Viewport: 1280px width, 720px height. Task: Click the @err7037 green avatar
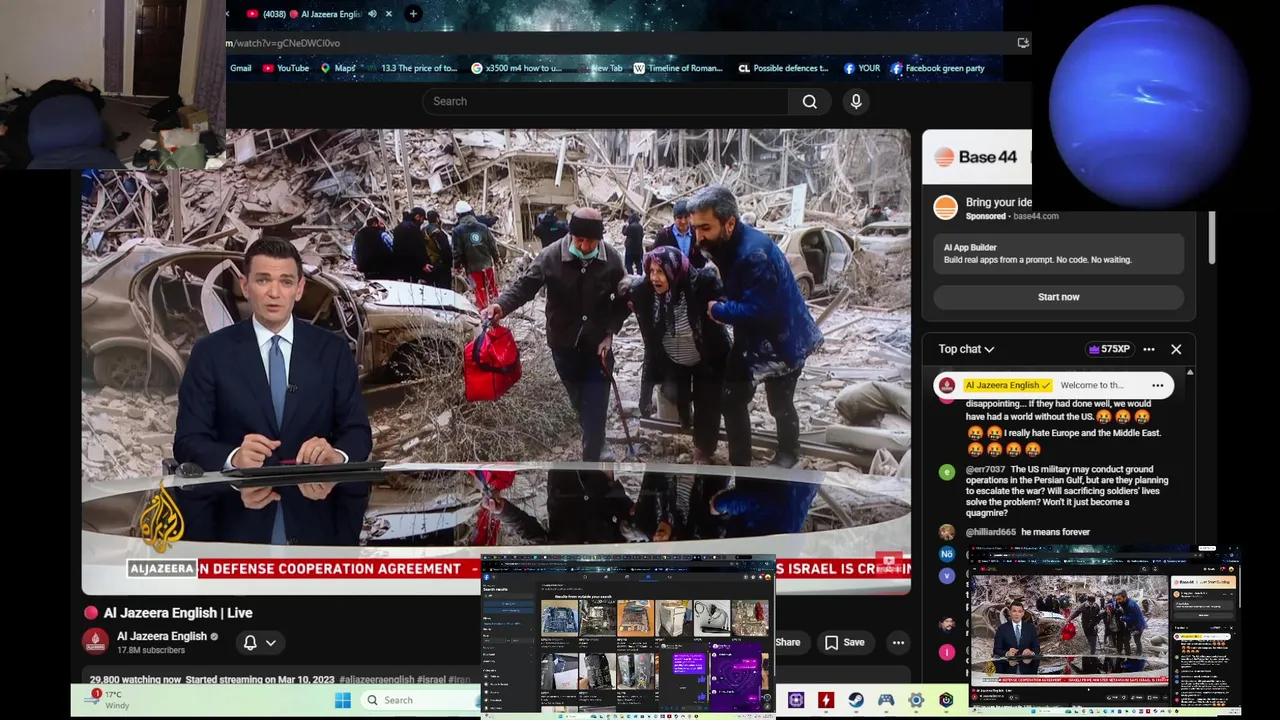947,471
